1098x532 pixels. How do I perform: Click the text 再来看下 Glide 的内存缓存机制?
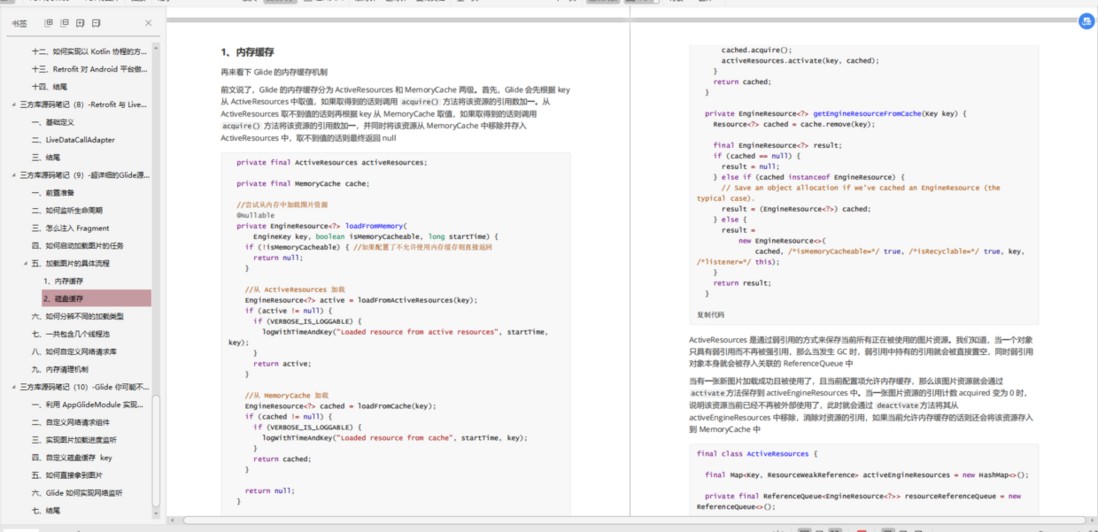pos(274,72)
